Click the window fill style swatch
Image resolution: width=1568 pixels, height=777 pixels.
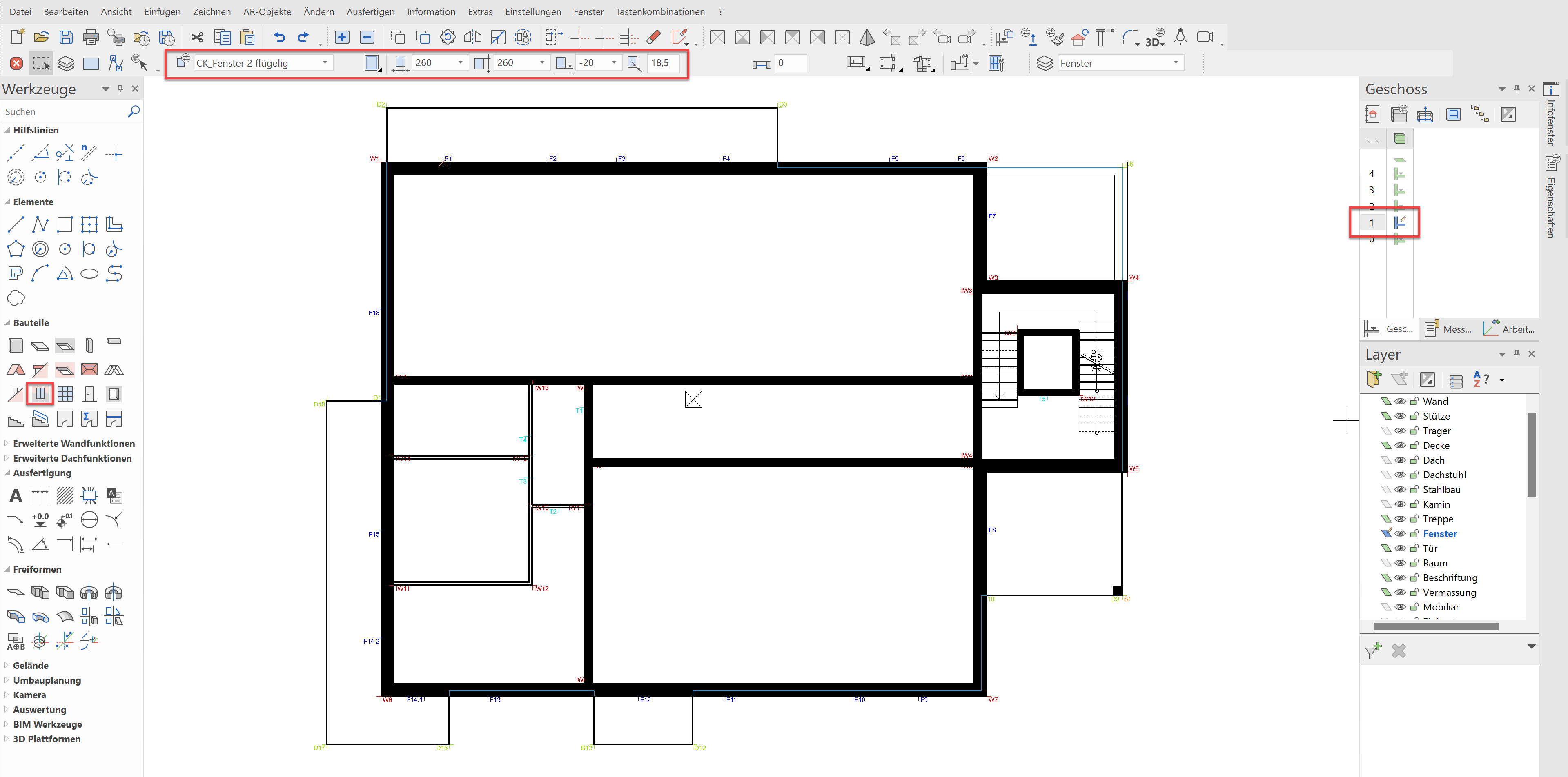pyautogui.click(x=372, y=63)
